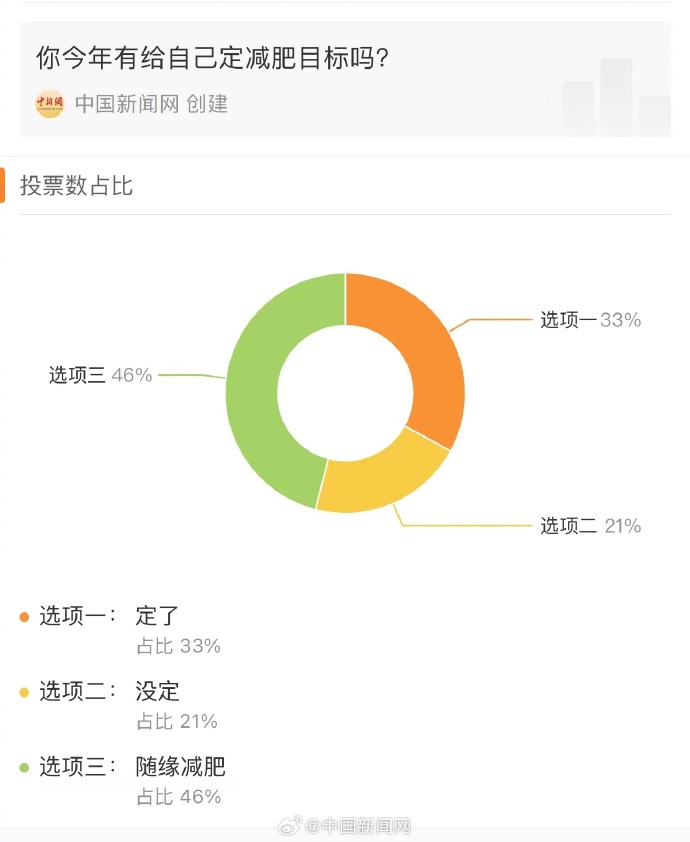
Task: Click the 选项一 33% chart label
Action: pyautogui.click(x=590, y=320)
